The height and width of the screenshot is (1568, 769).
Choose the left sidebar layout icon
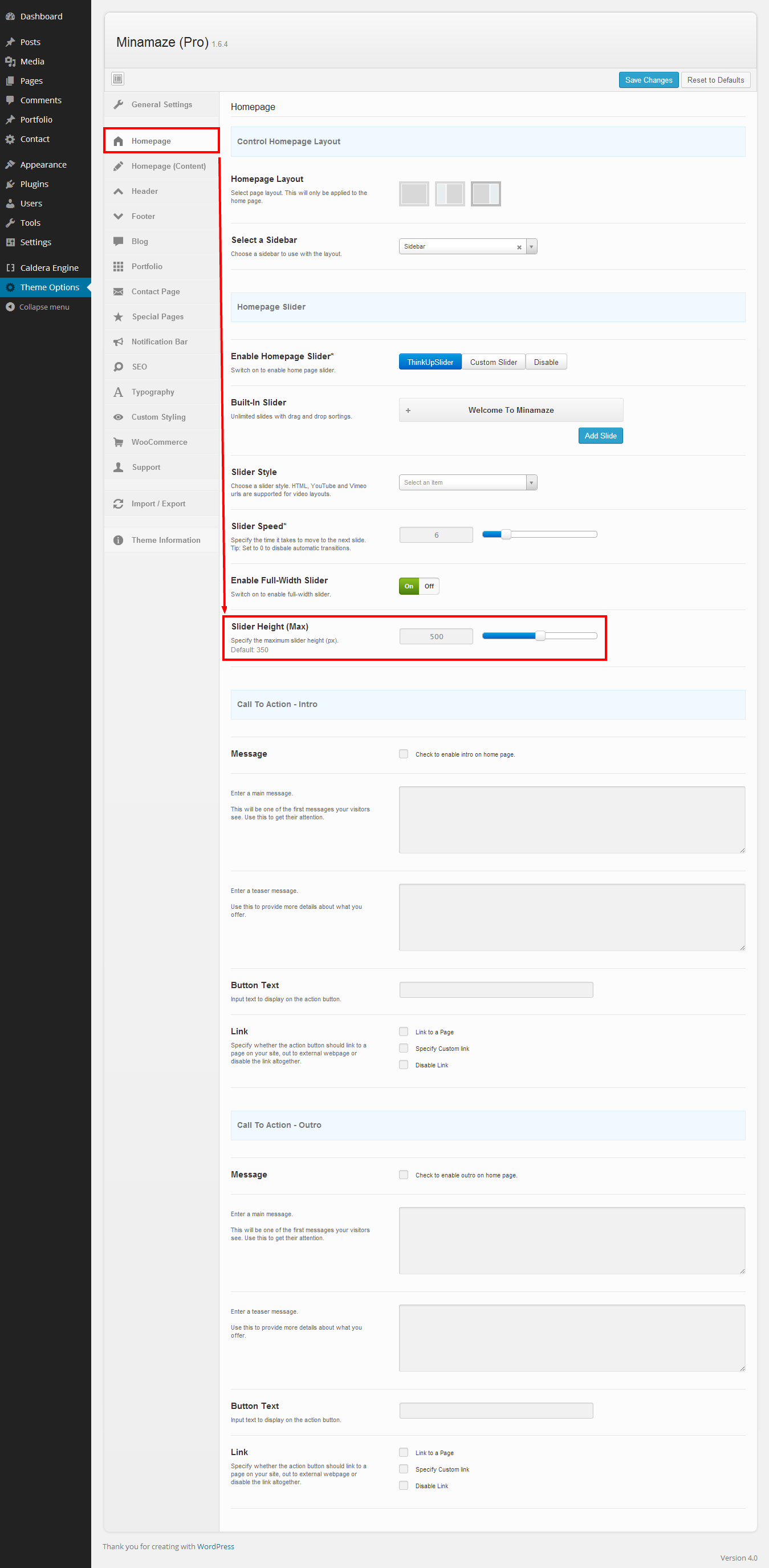[x=450, y=194]
